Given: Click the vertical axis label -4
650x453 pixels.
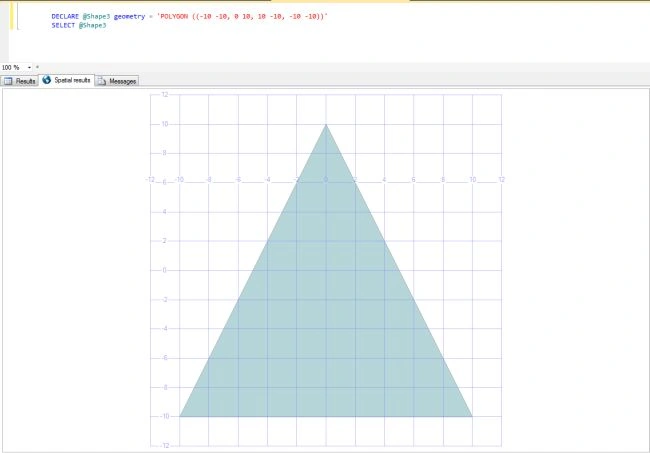Looking at the screenshot, I should point(165,329).
